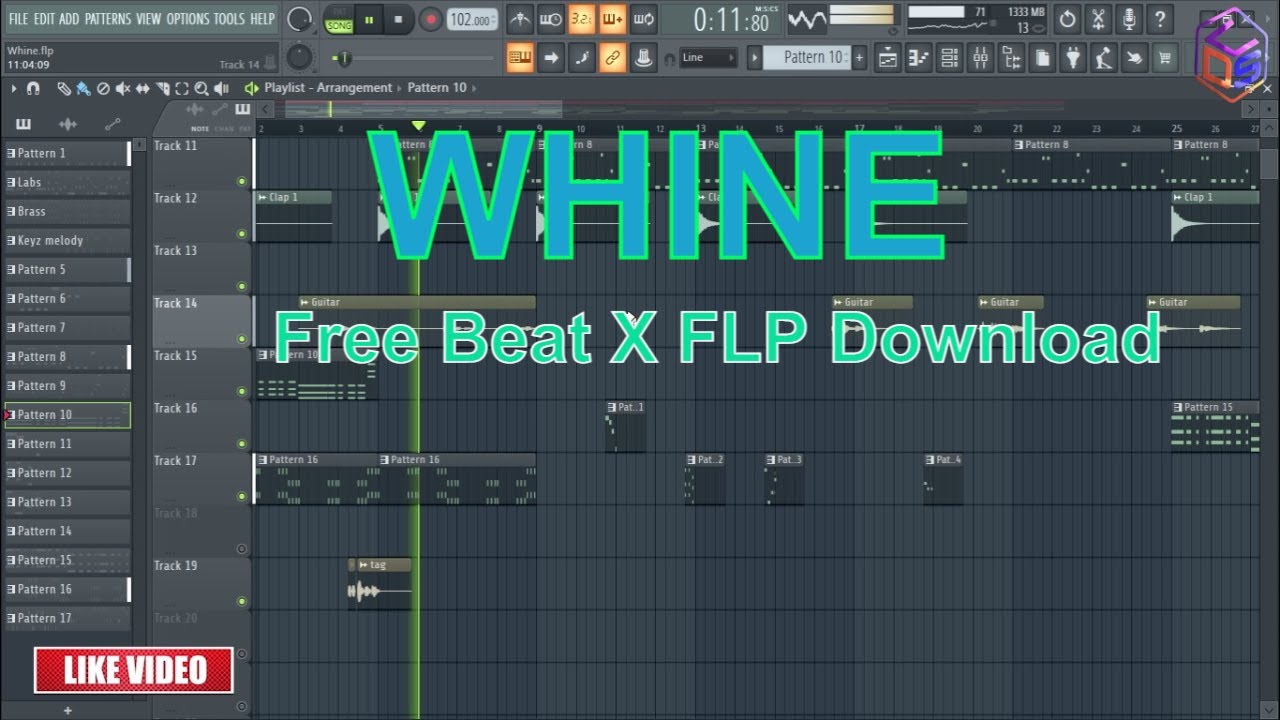Open the Browser view icon

pos(1011,58)
